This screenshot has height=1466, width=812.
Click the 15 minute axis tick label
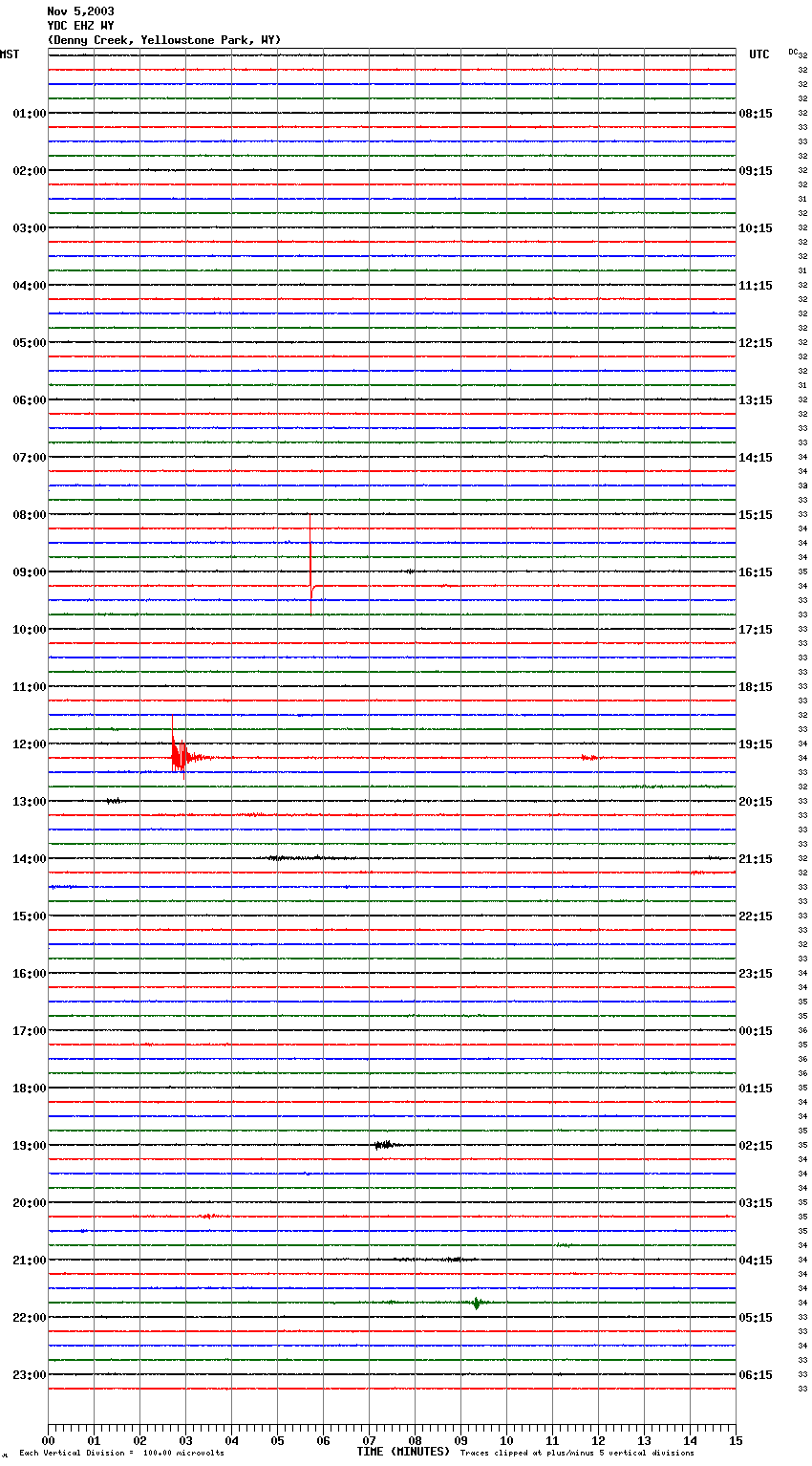(x=736, y=1440)
